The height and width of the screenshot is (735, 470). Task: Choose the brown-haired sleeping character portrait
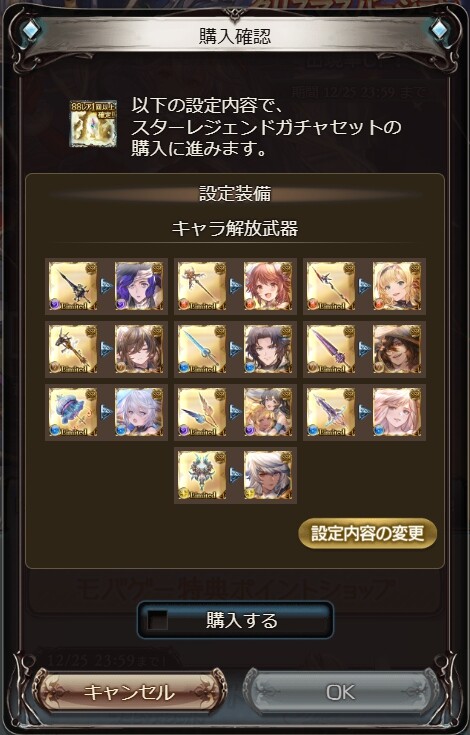point(139,349)
